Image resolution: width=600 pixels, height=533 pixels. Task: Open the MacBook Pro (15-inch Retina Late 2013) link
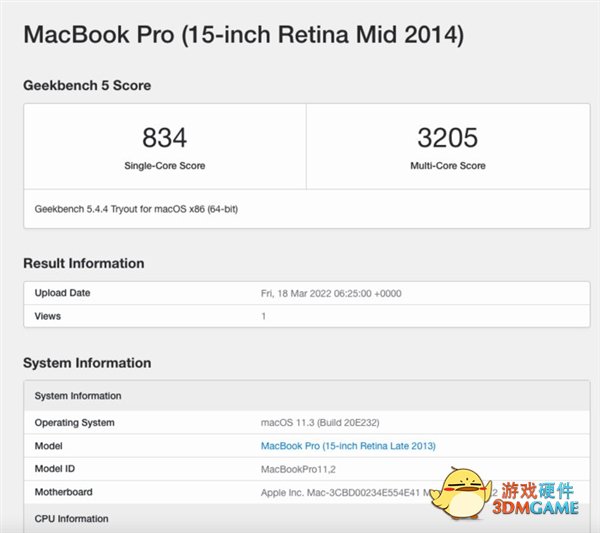tap(348, 446)
